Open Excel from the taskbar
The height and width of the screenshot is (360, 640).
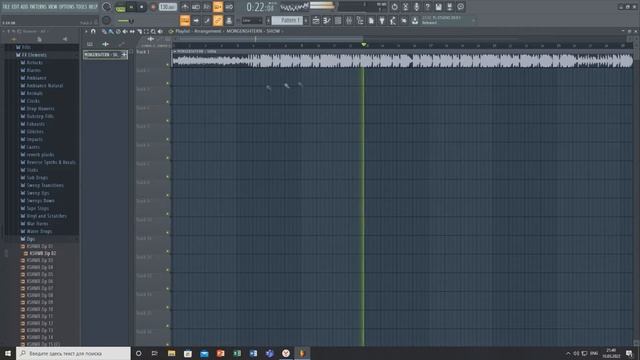point(237,353)
